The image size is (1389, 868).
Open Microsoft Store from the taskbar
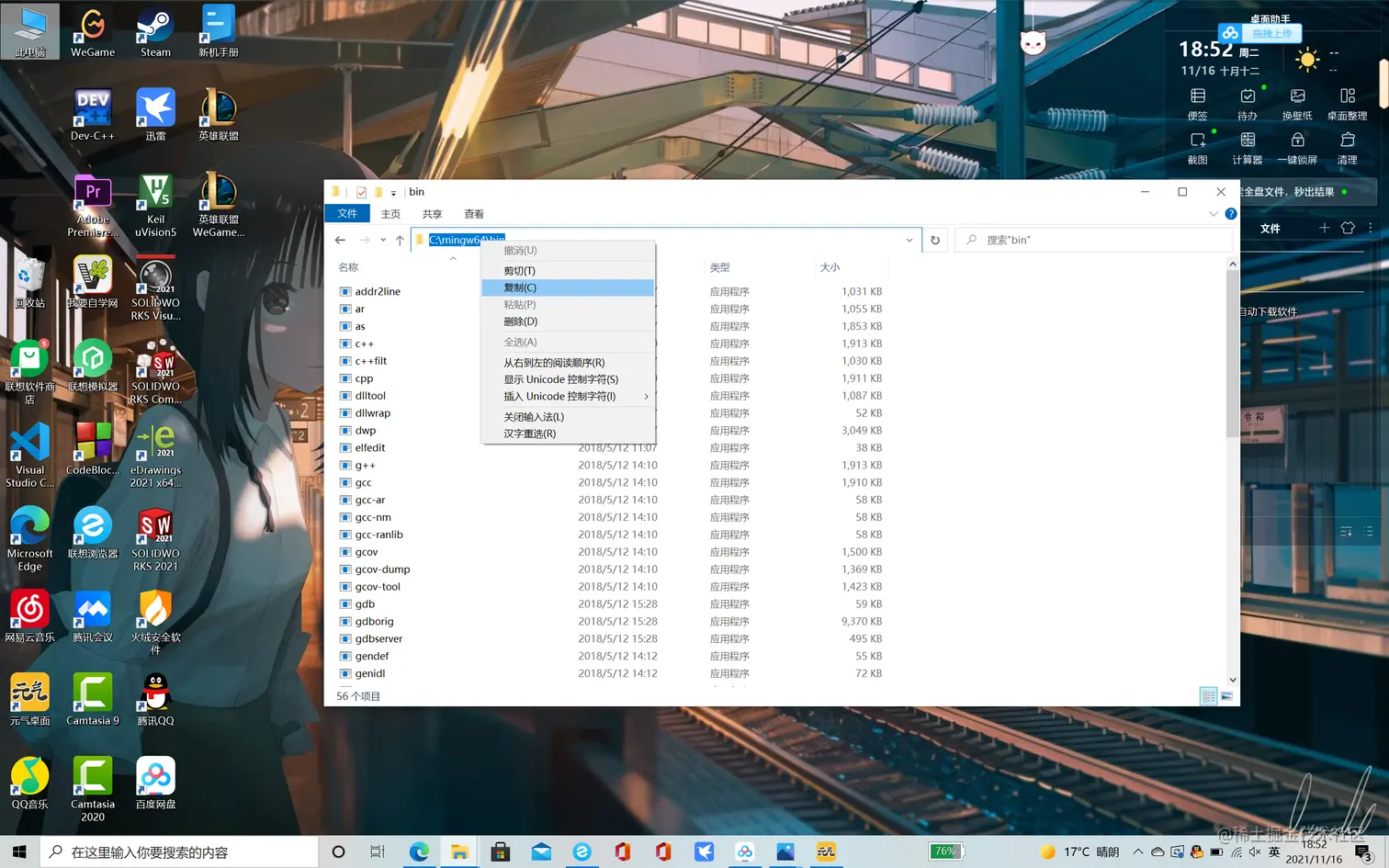501,851
